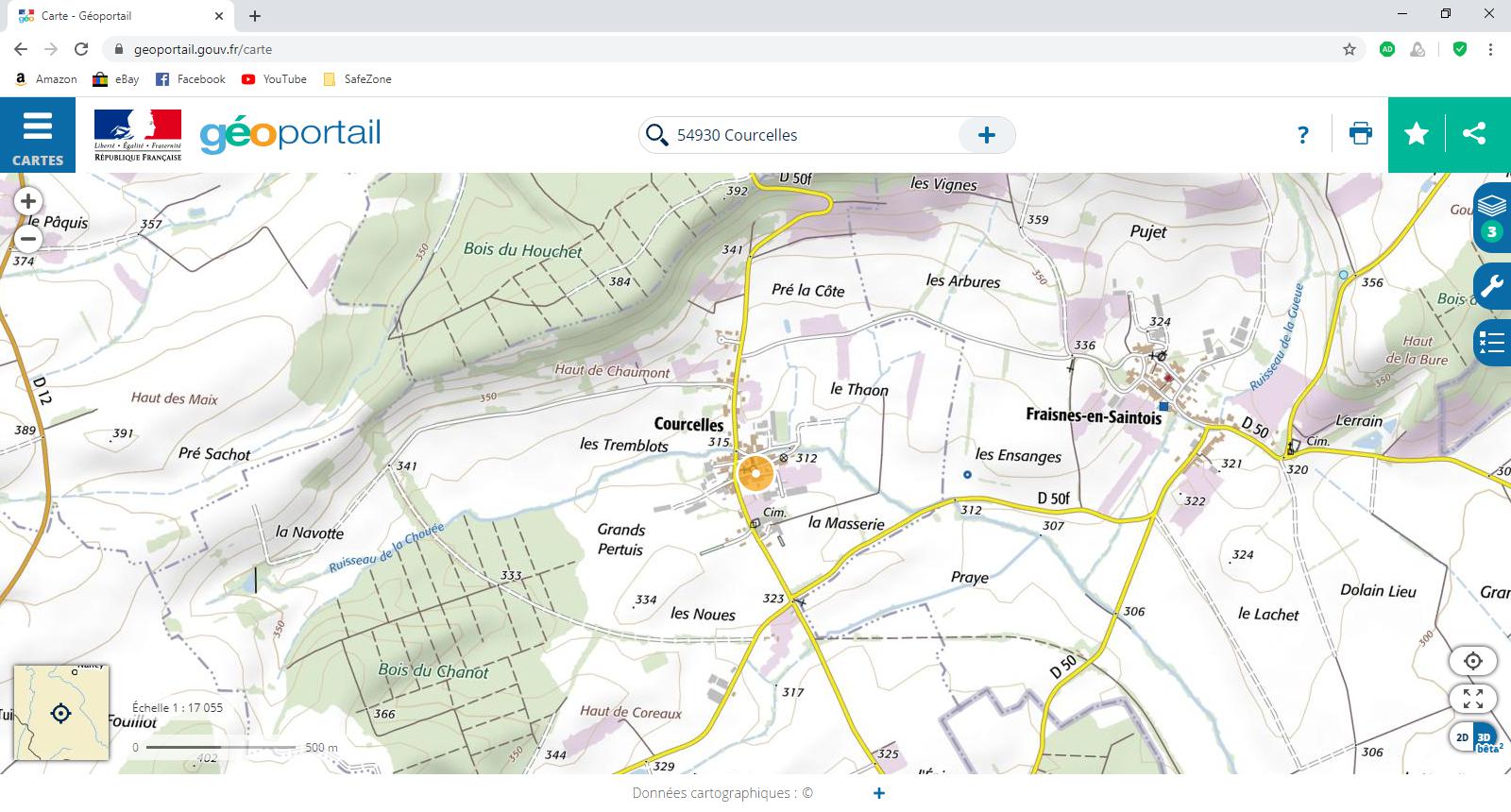This screenshot has height=812, width=1511.
Task: Zoom in on the map
Action: pos(28,201)
